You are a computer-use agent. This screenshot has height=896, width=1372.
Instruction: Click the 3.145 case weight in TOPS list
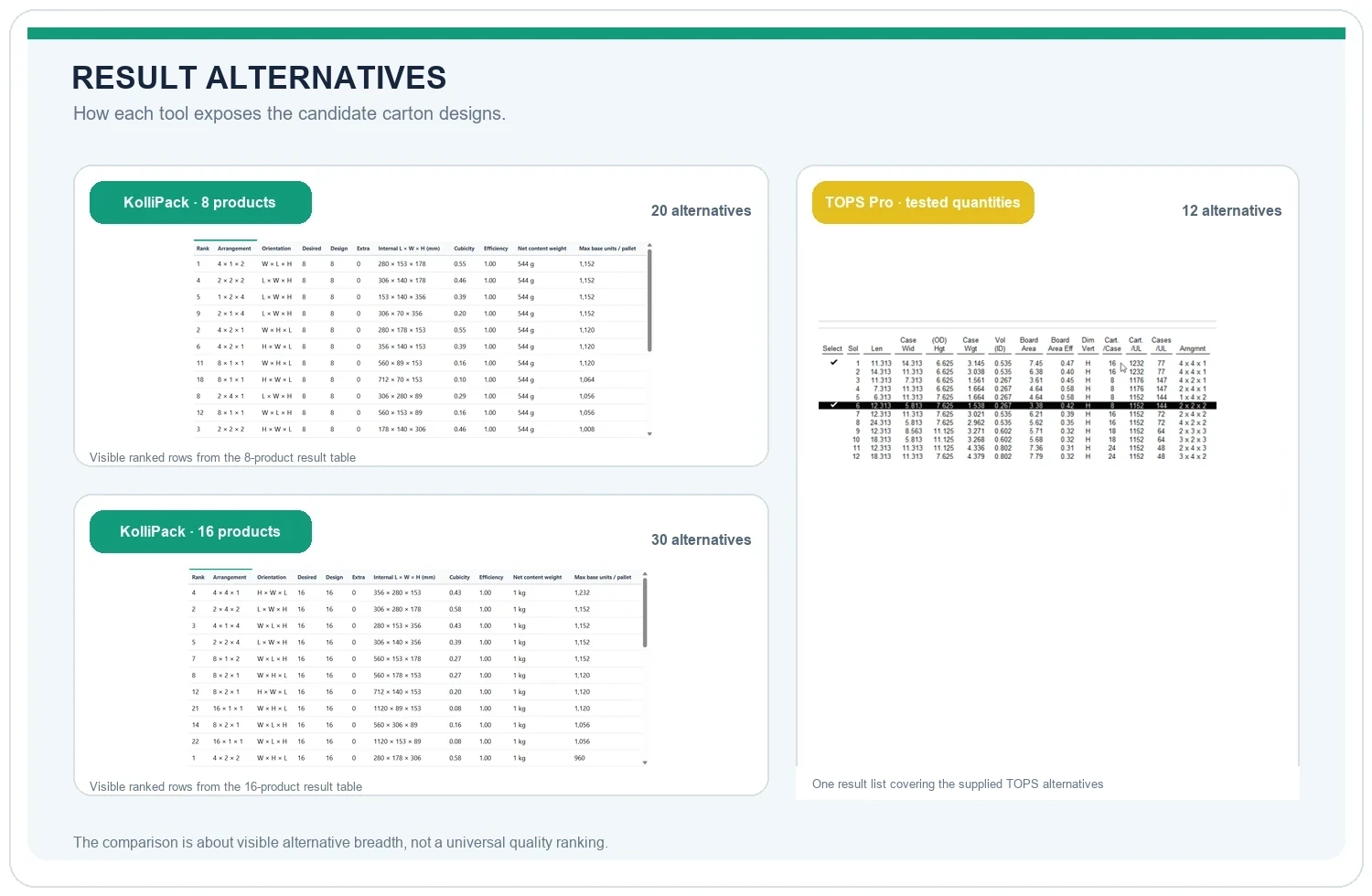point(976,363)
